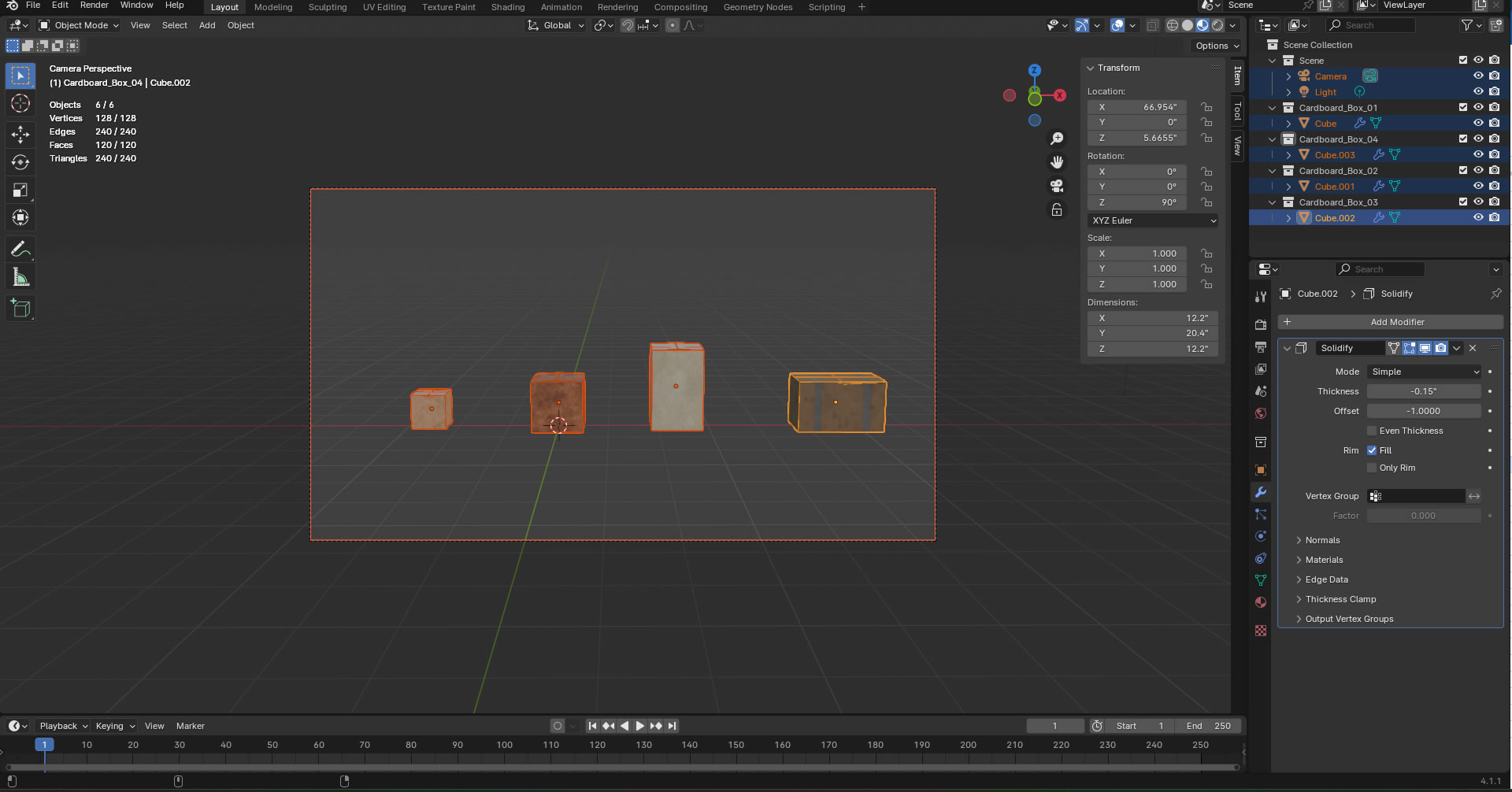1512x792 pixels.
Task: Open the Material properties tab
Action: pos(1261,602)
